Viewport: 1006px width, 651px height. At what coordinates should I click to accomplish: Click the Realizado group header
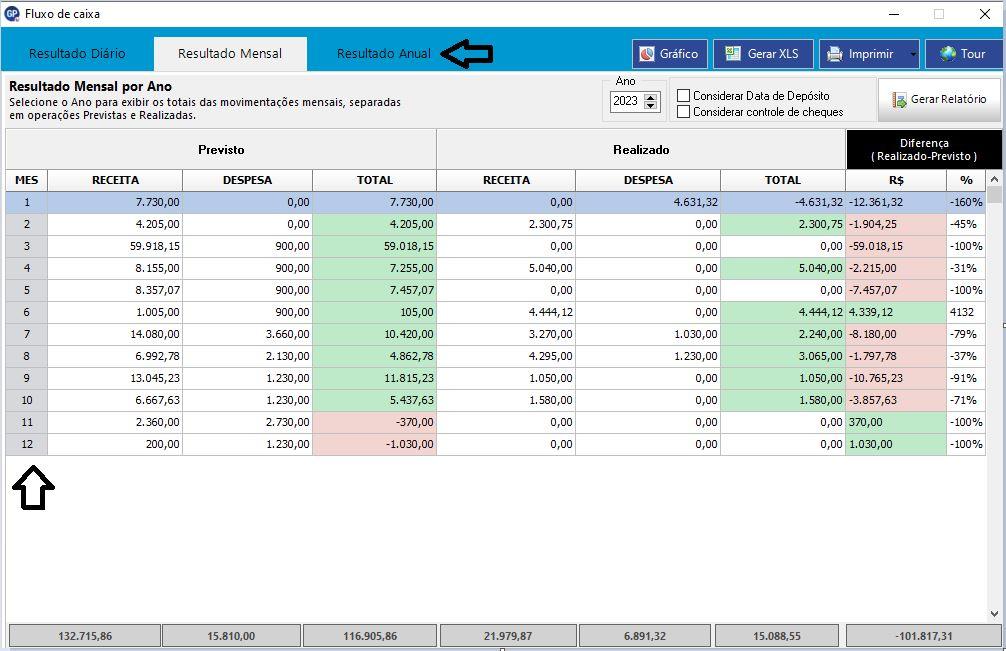641,149
